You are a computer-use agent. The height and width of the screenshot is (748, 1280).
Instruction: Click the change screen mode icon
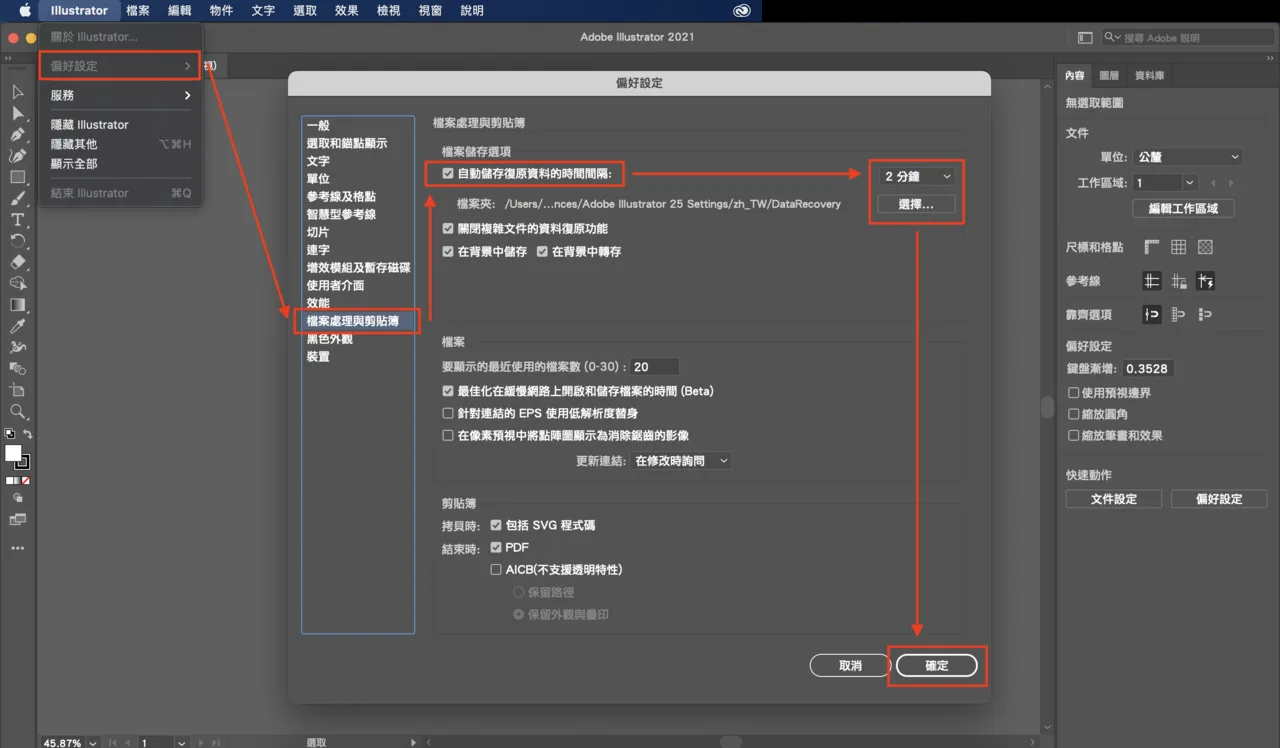pos(17,520)
